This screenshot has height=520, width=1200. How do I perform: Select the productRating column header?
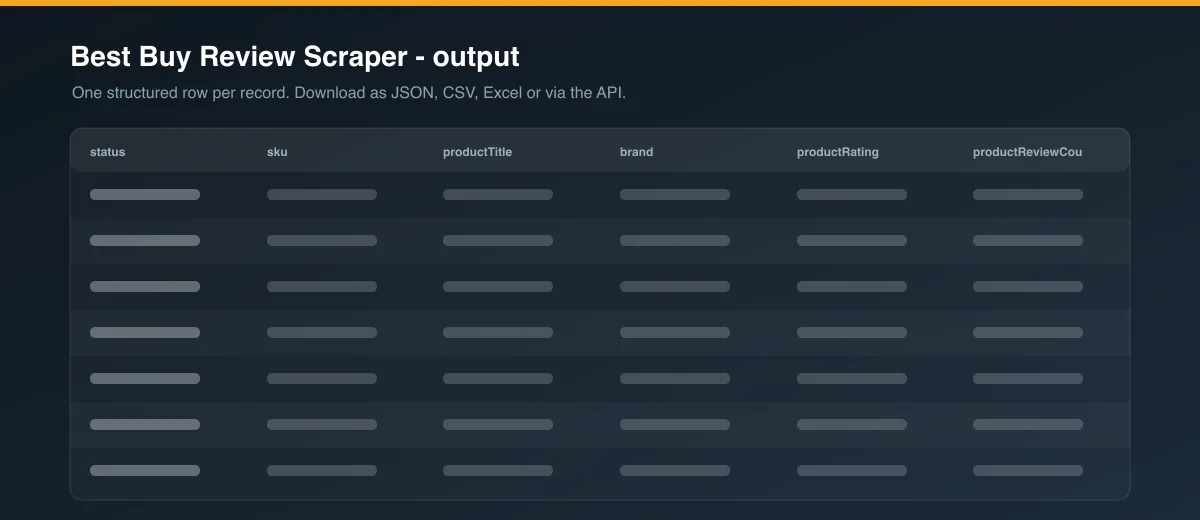[838, 152]
